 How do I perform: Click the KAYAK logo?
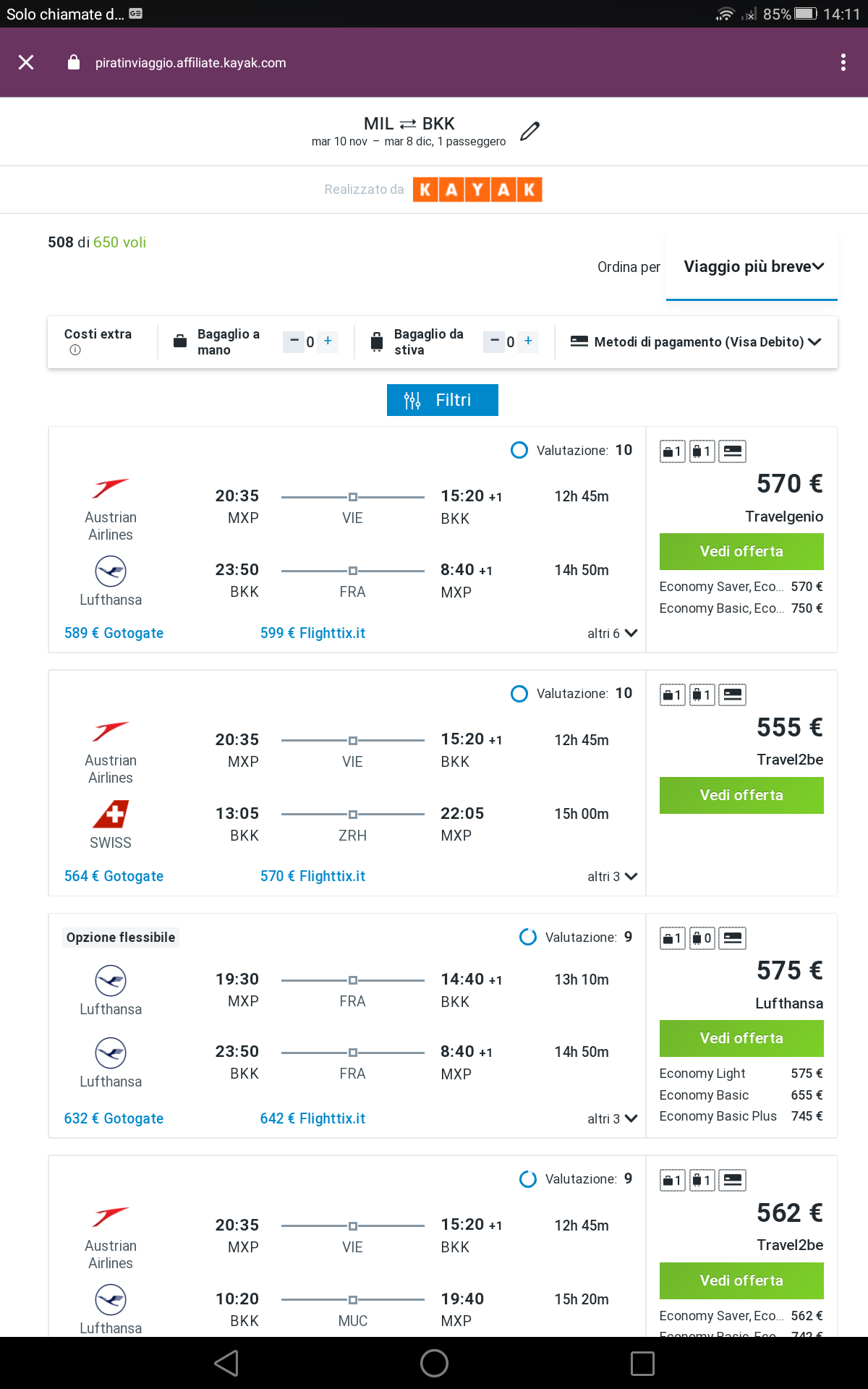point(477,190)
